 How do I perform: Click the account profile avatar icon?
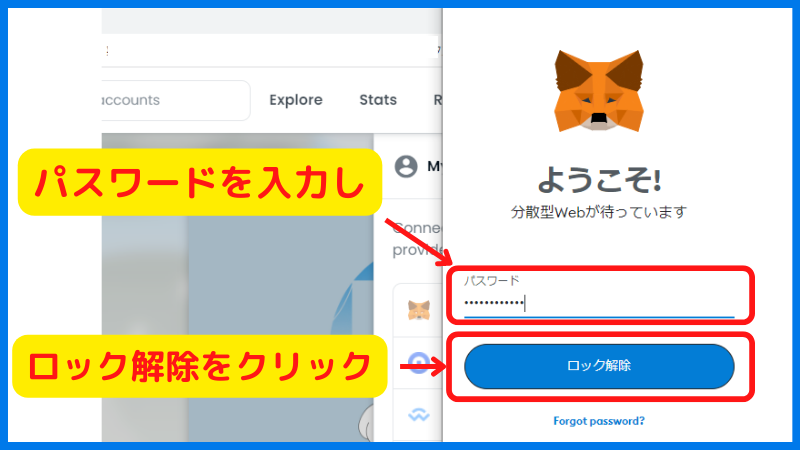406,166
